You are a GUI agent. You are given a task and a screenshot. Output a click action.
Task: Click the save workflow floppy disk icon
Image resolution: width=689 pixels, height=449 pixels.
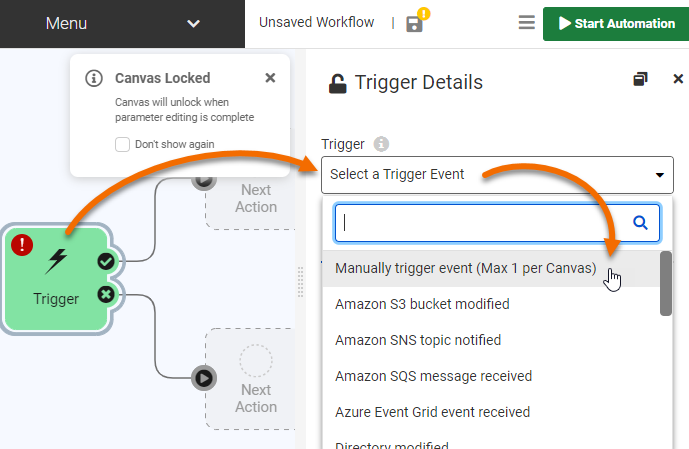[x=414, y=23]
